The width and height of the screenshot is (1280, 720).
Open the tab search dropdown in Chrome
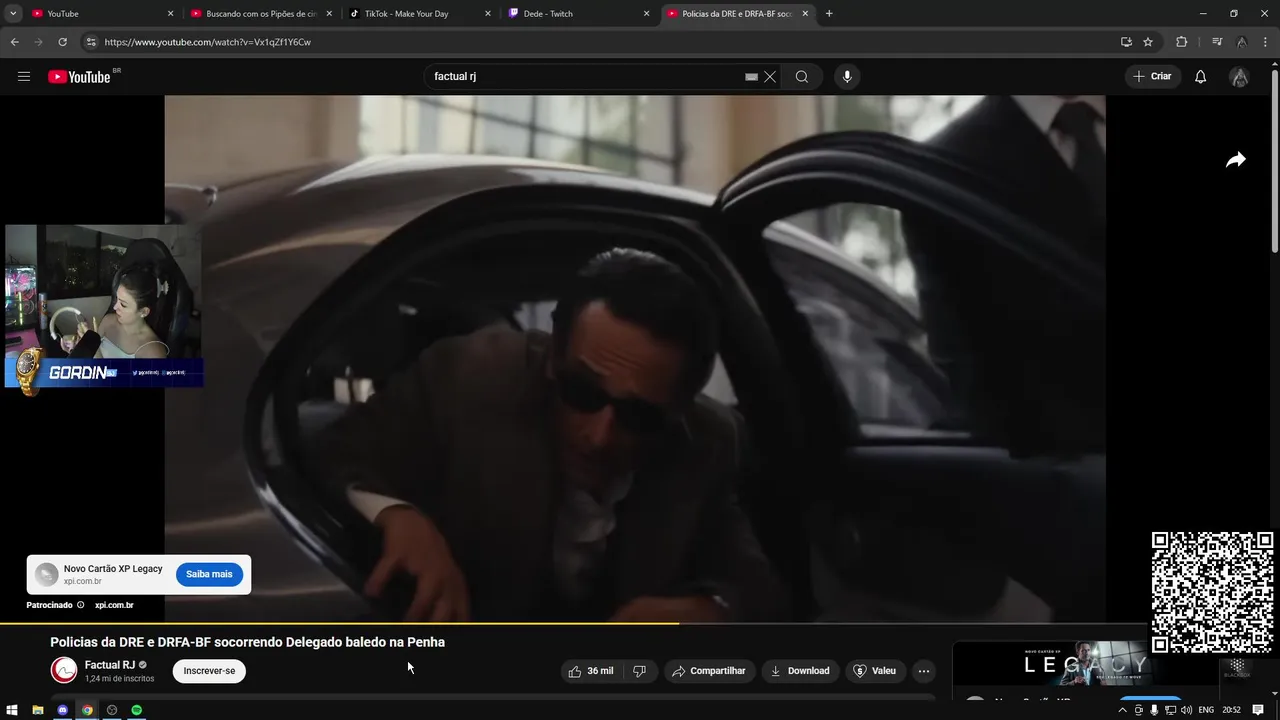(x=13, y=14)
